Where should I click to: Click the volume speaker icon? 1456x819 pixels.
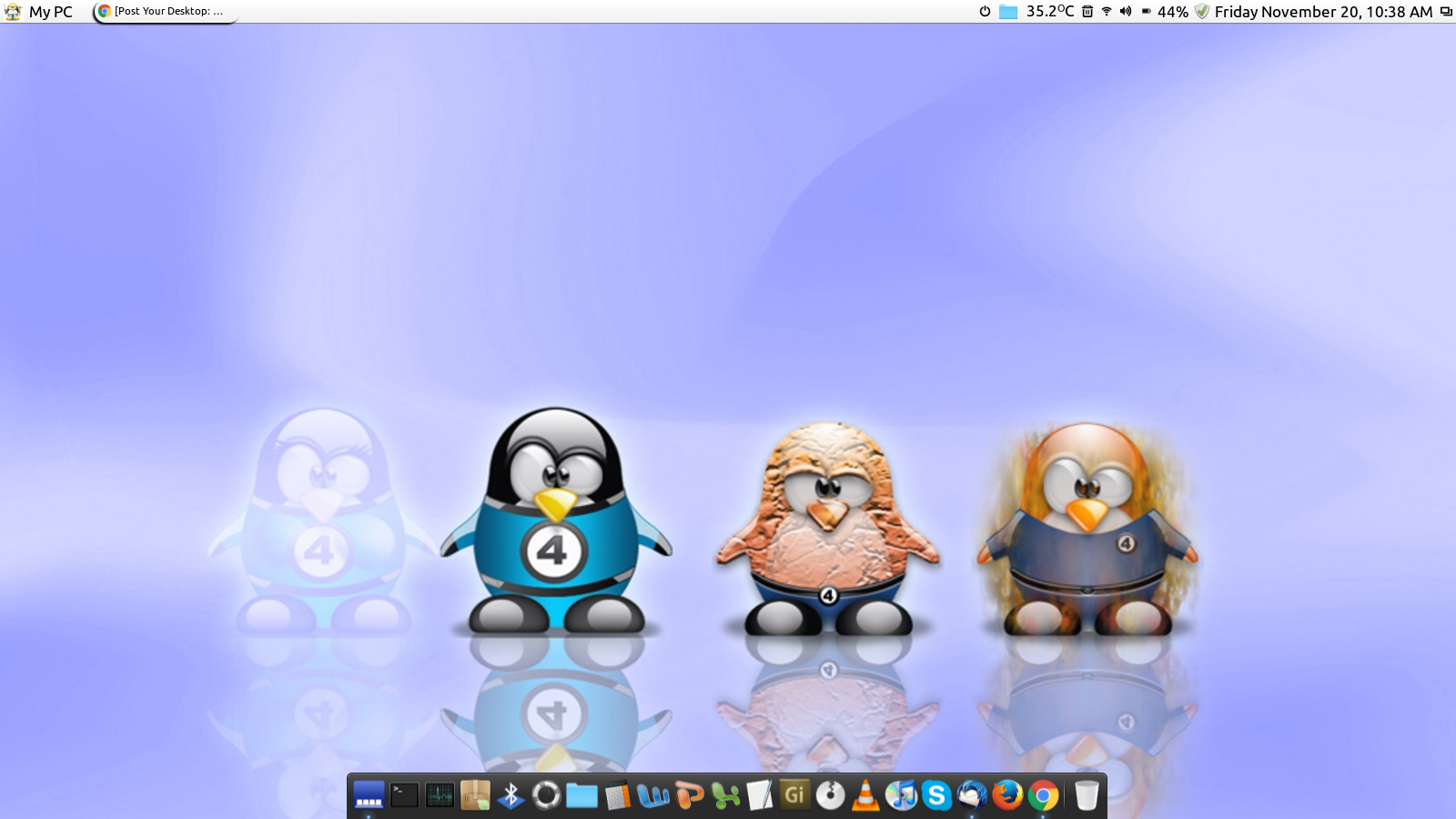(1126, 12)
